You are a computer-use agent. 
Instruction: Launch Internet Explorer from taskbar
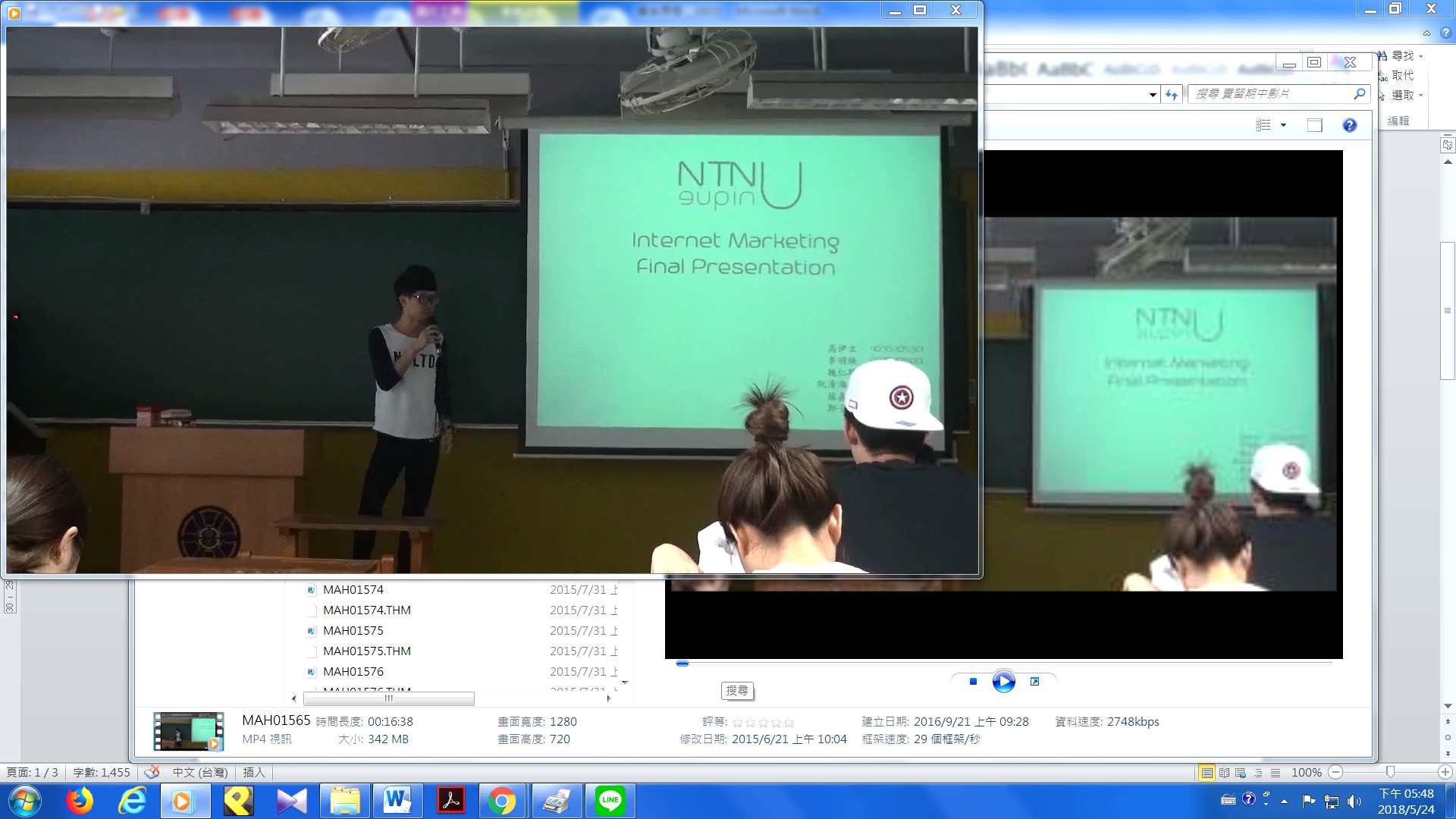132,801
